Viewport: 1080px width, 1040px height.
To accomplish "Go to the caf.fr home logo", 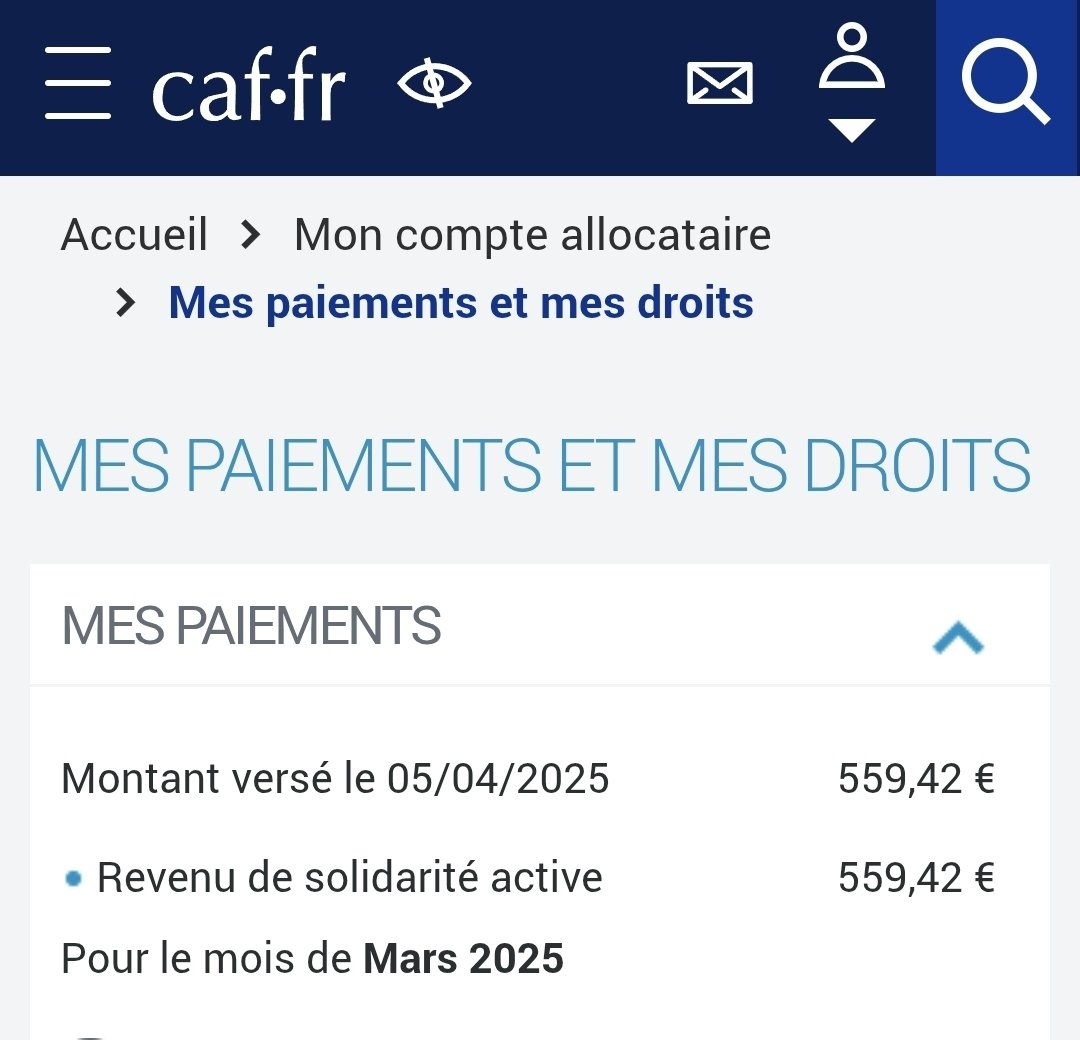I will point(248,85).
